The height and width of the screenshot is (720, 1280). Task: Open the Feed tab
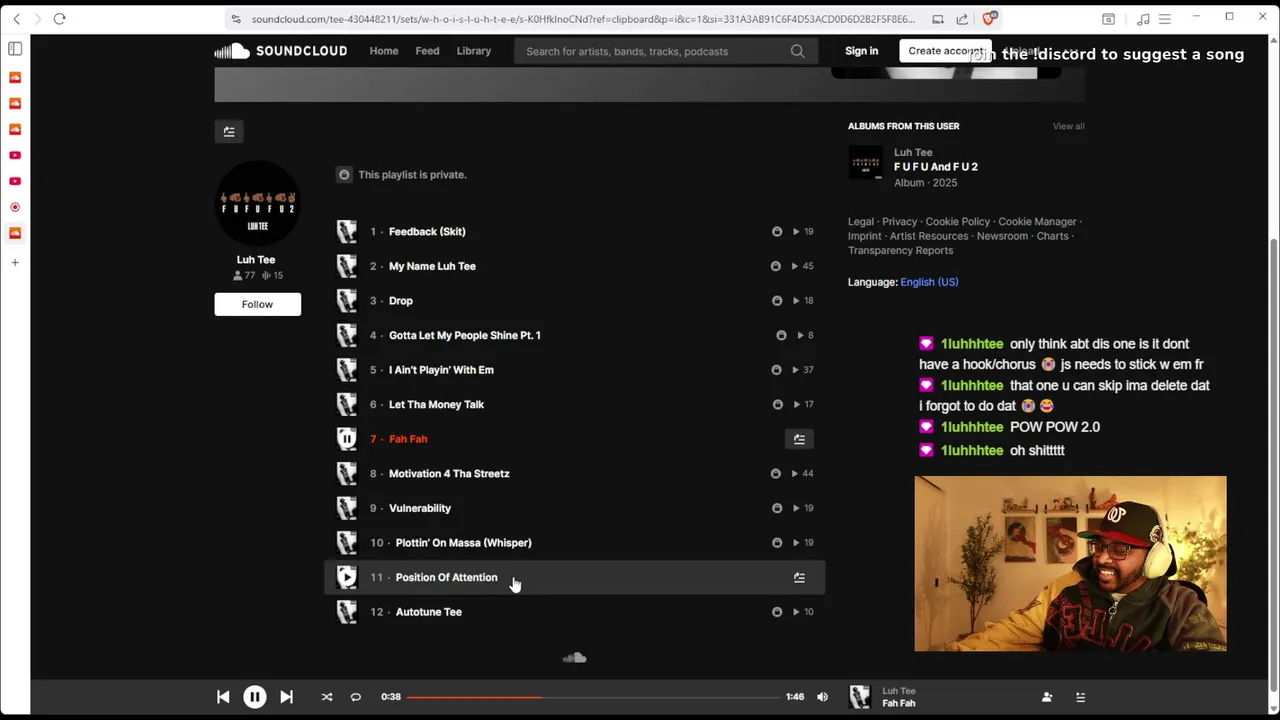[427, 51]
